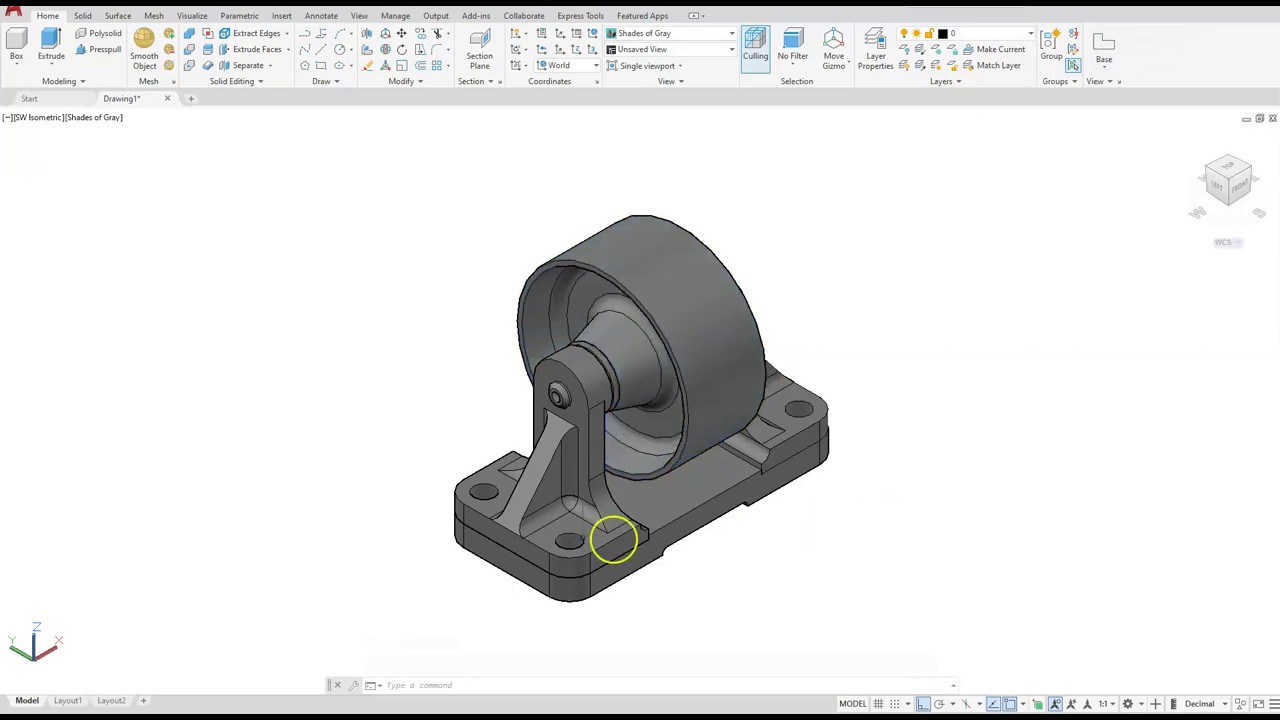Open the Surface ribbon tab
1280x720 pixels.
tap(118, 16)
